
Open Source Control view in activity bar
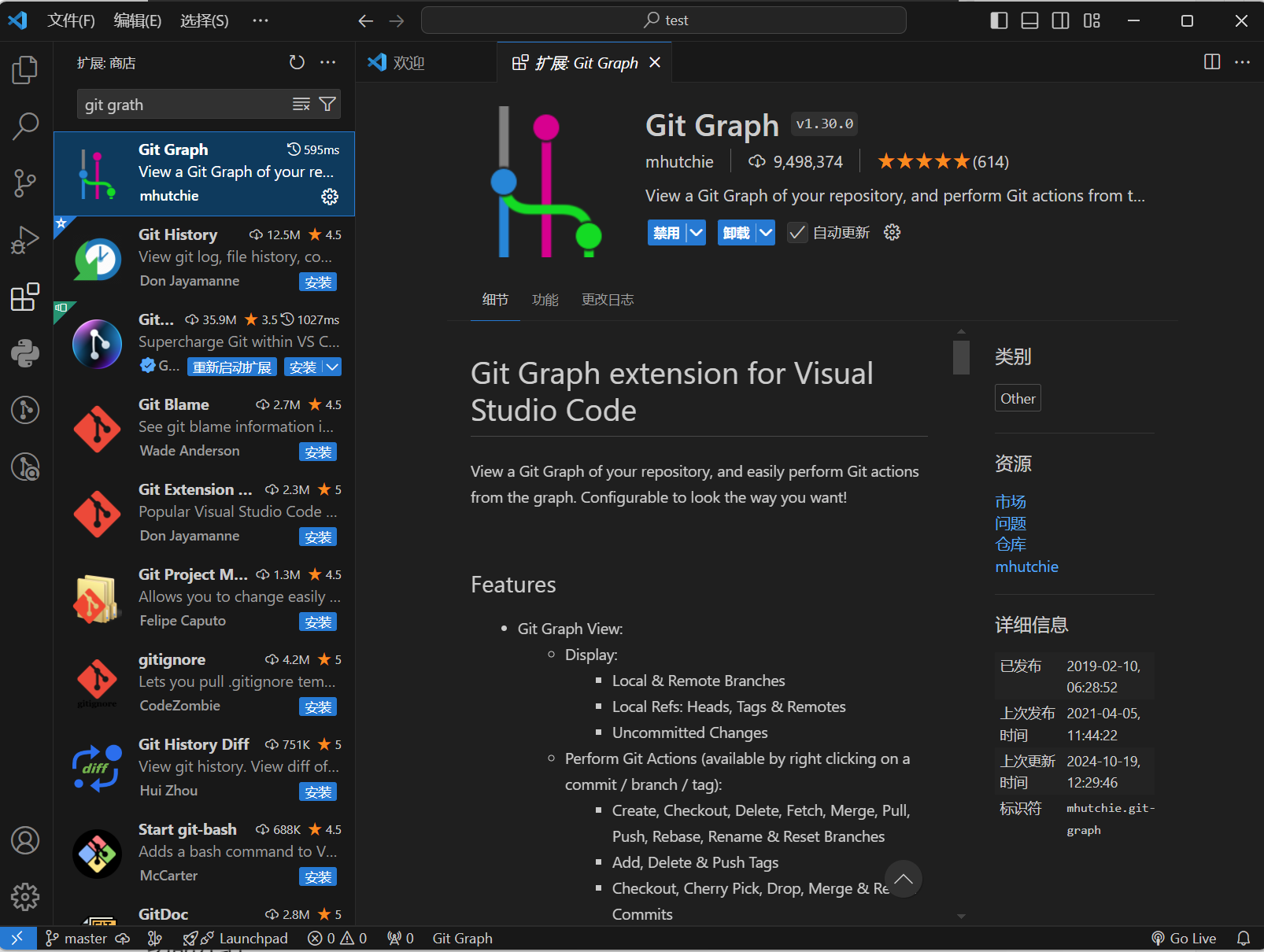pyautogui.click(x=25, y=183)
